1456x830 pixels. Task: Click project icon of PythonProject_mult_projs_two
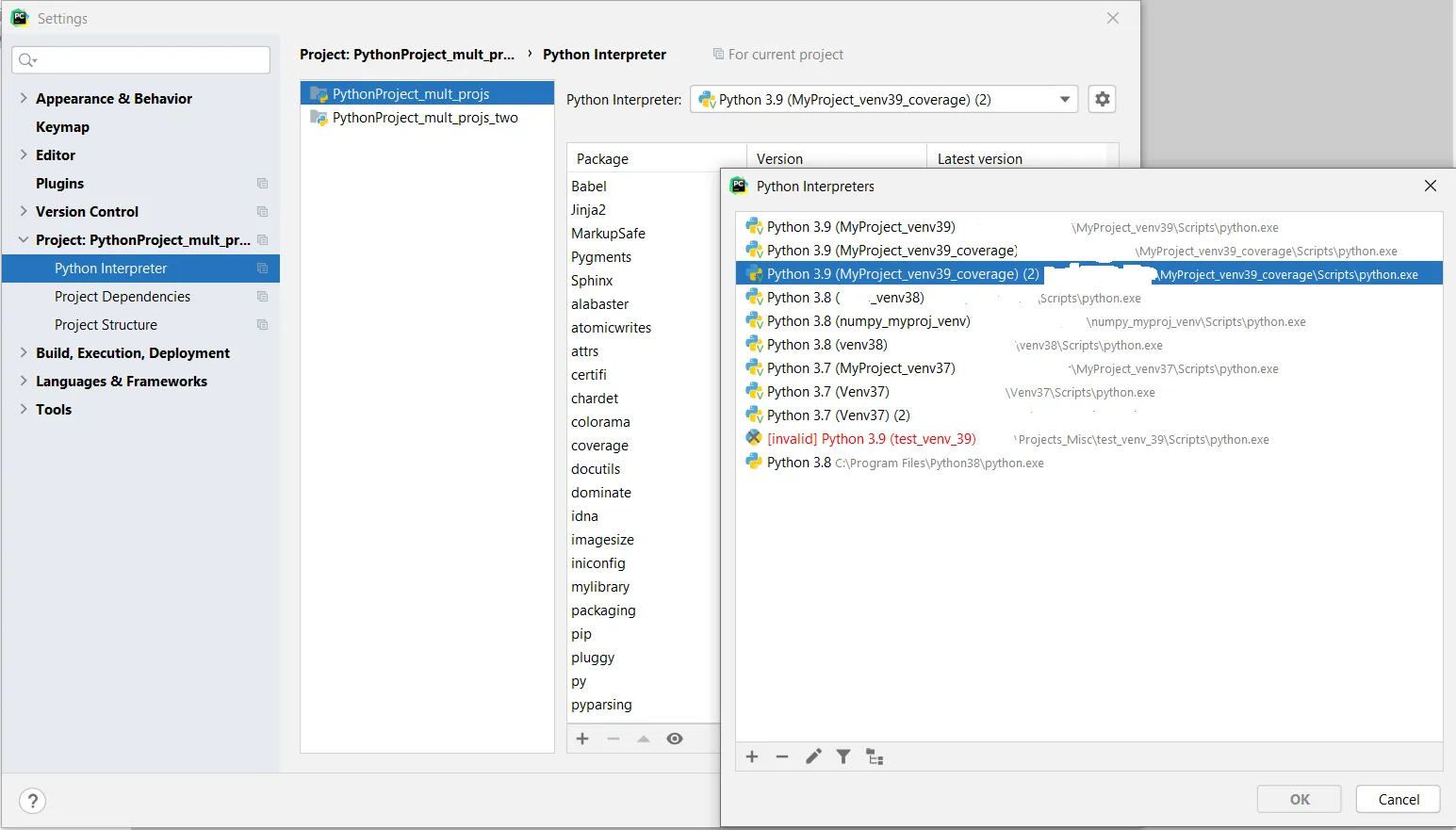pos(319,118)
